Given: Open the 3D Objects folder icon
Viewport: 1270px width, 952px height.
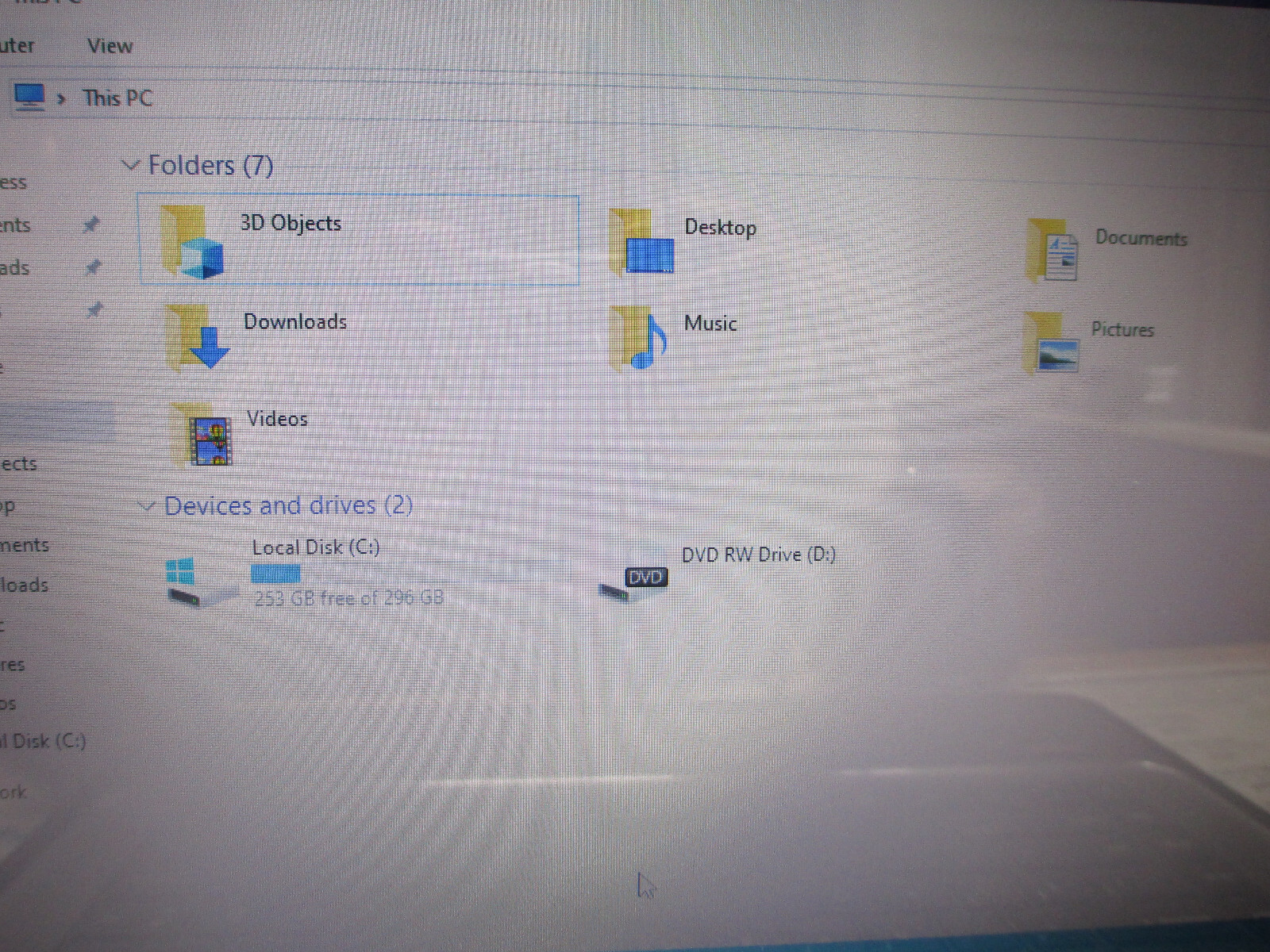Looking at the screenshot, I should [193, 242].
